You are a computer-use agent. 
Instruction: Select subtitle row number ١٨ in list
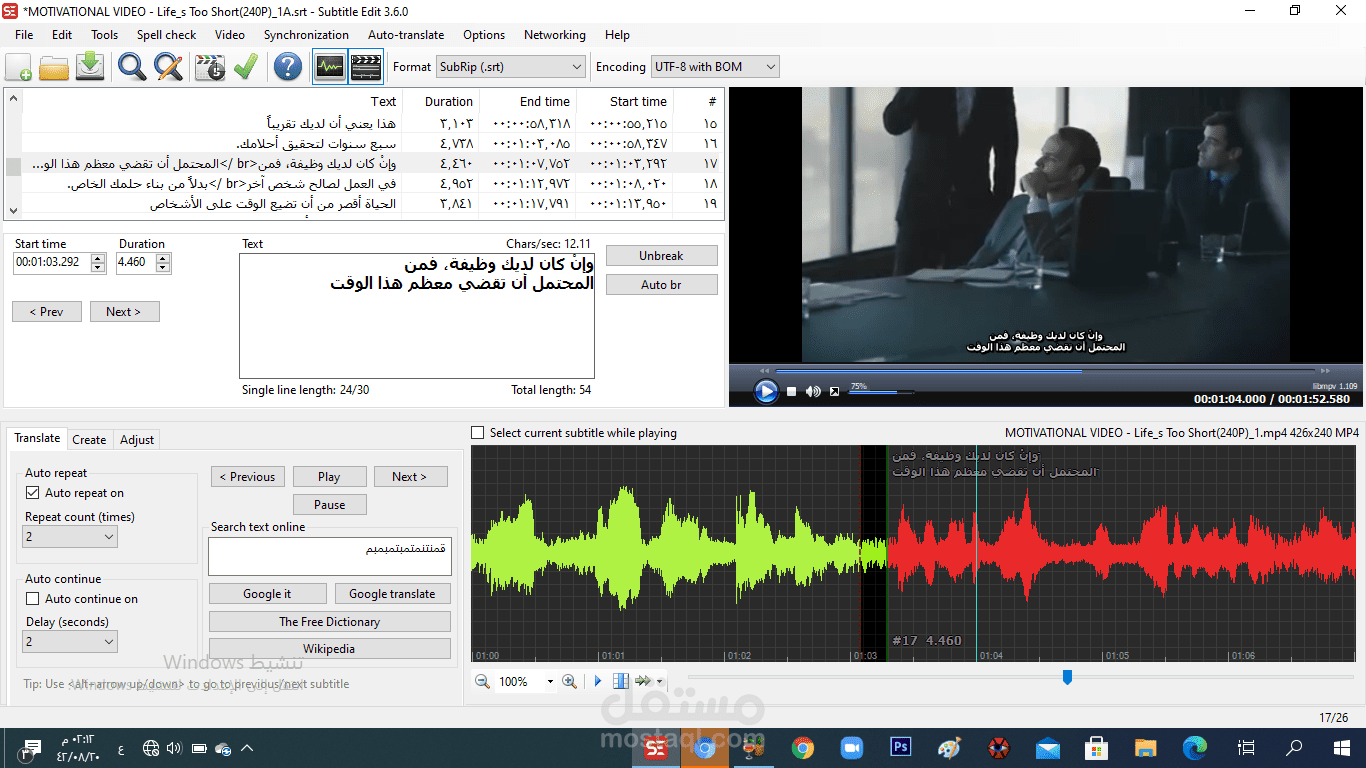pyautogui.click(x=373, y=184)
